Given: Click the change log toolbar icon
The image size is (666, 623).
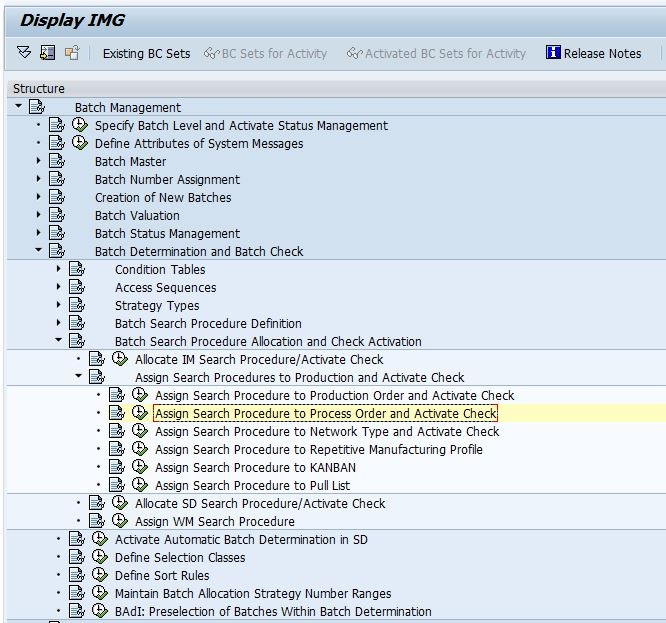Looking at the screenshot, I should (x=72, y=53).
